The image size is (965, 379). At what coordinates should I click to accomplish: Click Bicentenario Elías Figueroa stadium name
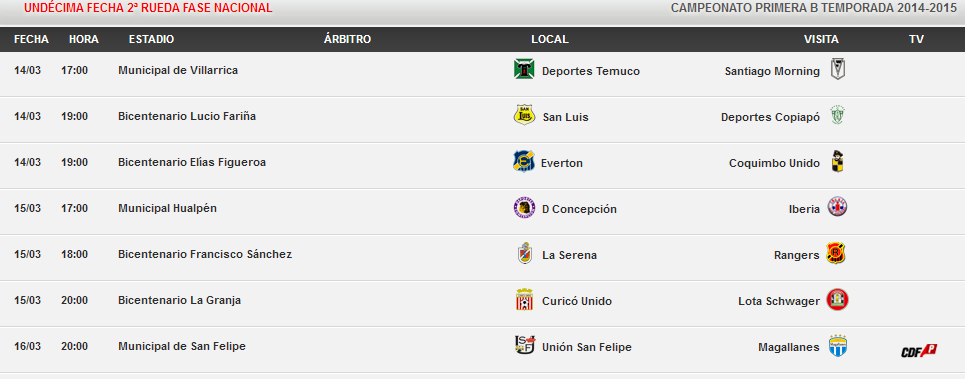pyautogui.click(x=192, y=162)
